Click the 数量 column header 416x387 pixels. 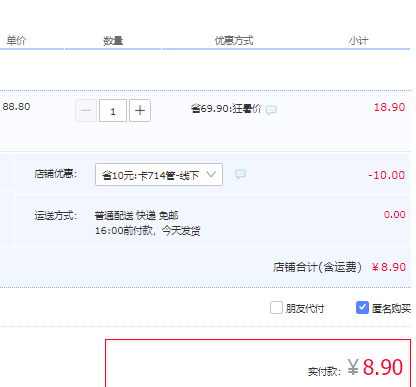[113, 41]
